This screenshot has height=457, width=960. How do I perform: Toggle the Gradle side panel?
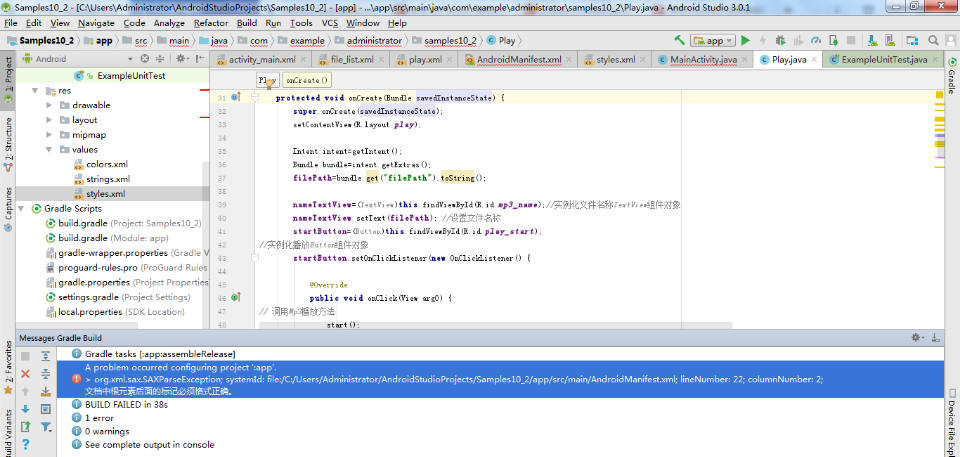coord(951,77)
